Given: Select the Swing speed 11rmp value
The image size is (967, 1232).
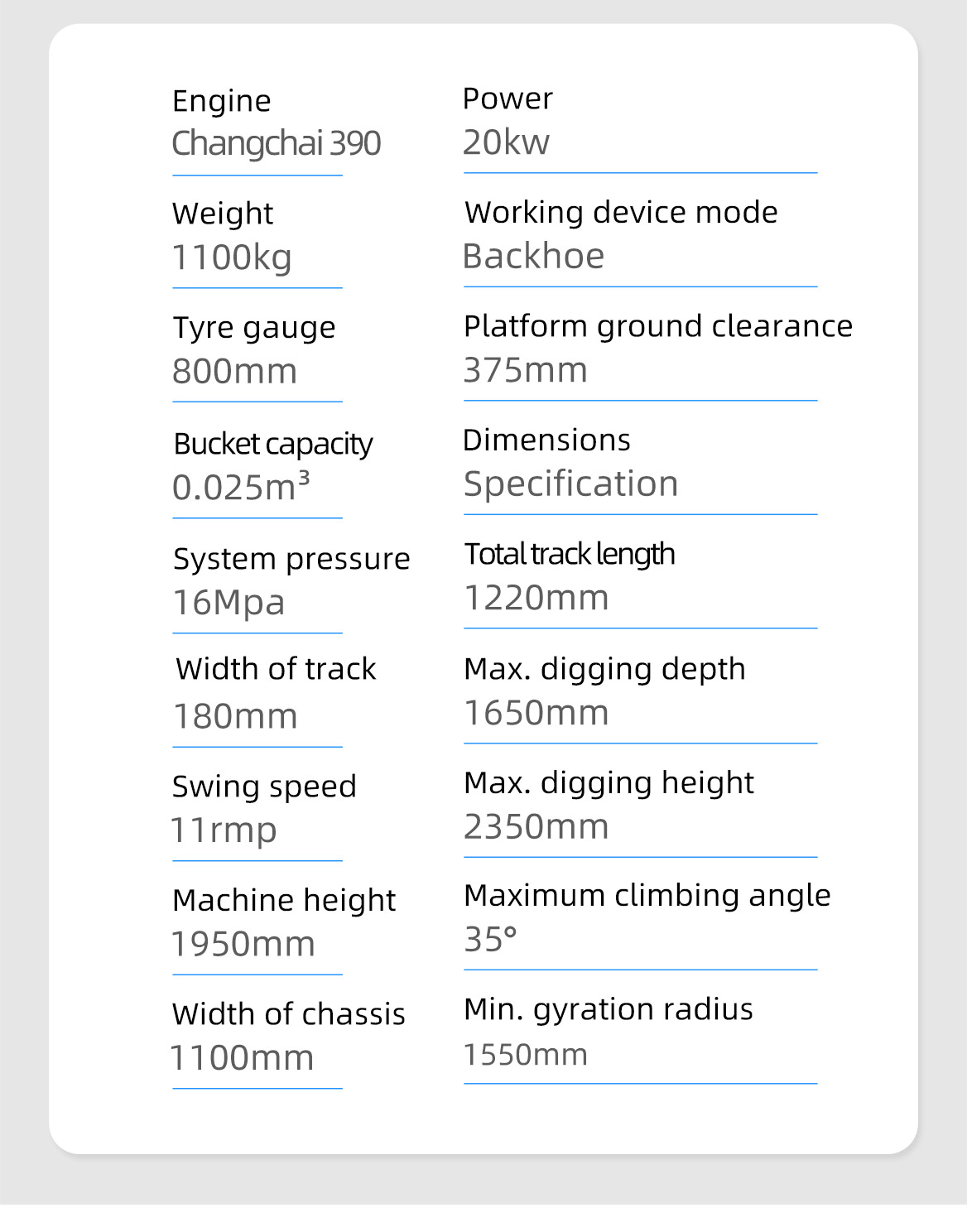Looking at the screenshot, I should [x=224, y=830].
